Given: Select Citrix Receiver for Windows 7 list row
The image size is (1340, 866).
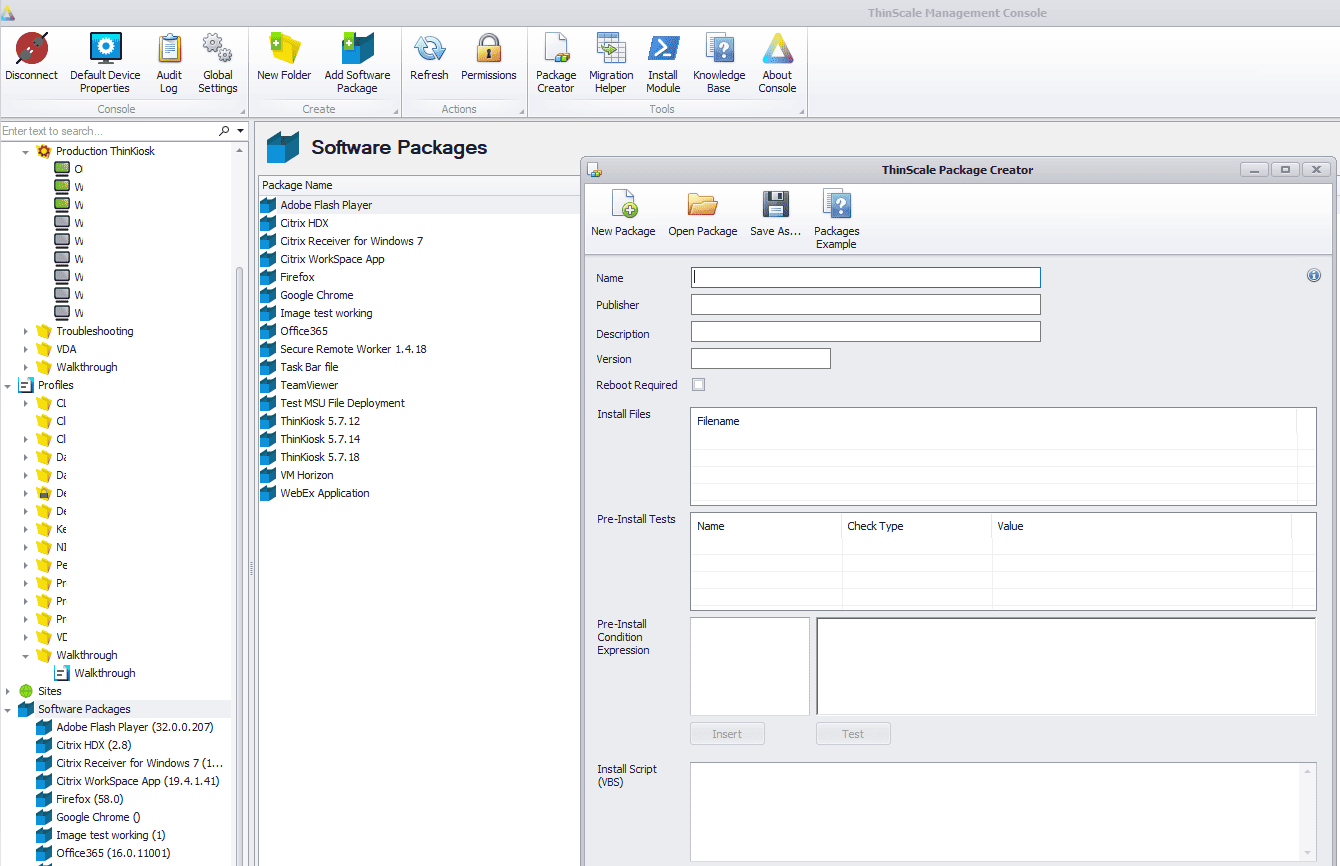Looking at the screenshot, I should coord(419,241).
